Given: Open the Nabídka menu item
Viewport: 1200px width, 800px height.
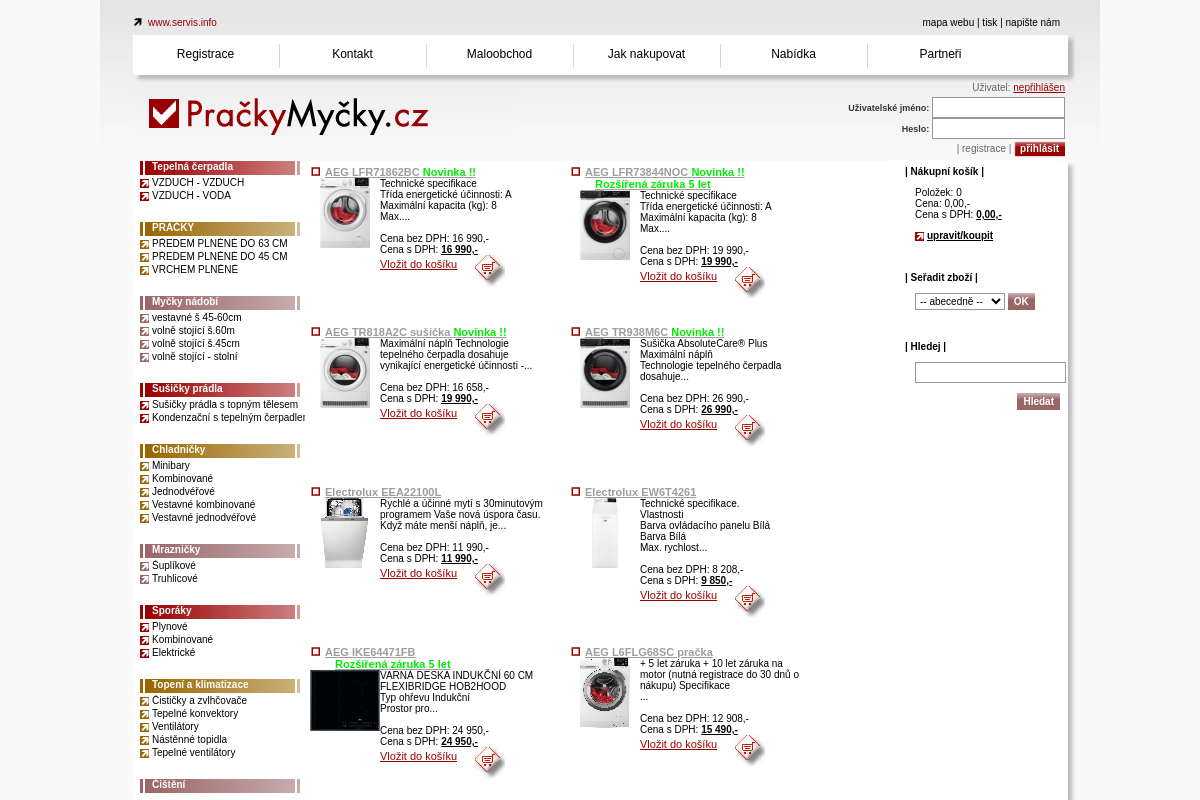Looking at the screenshot, I should (x=793, y=54).
